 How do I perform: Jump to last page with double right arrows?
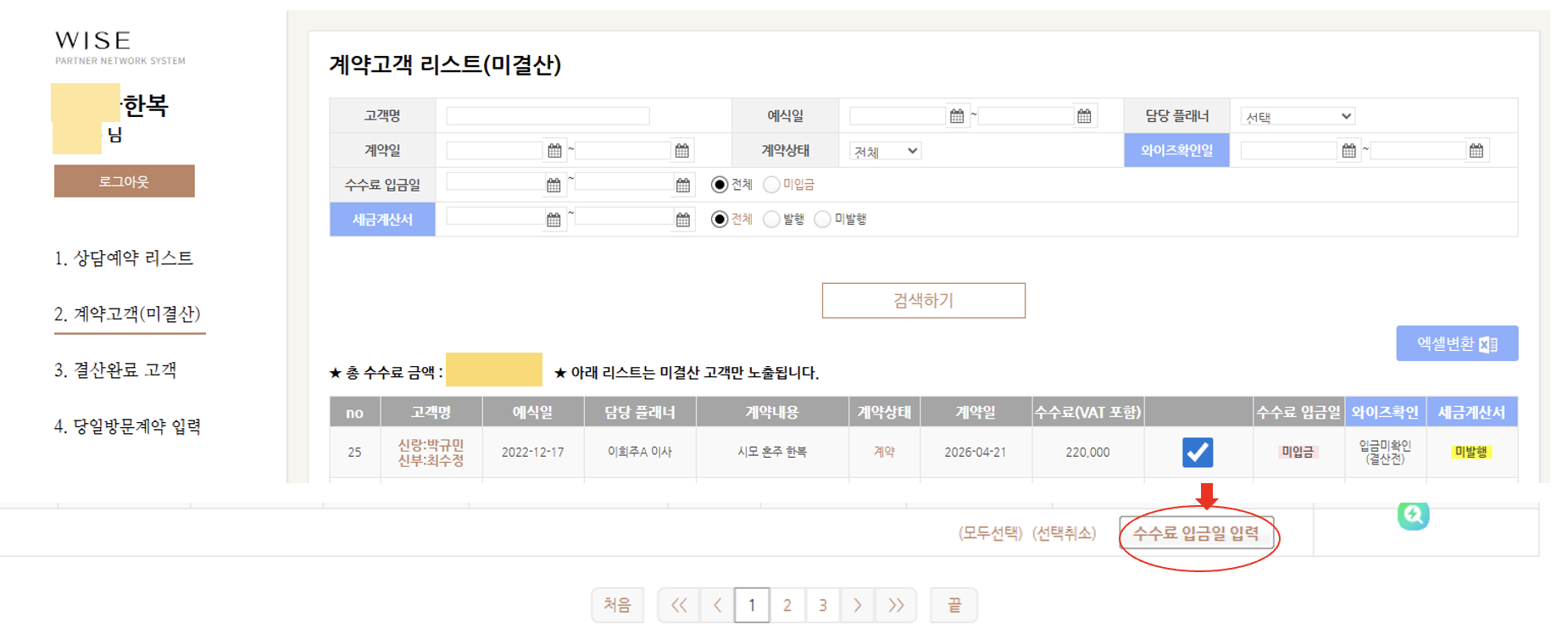coord(896,605)
